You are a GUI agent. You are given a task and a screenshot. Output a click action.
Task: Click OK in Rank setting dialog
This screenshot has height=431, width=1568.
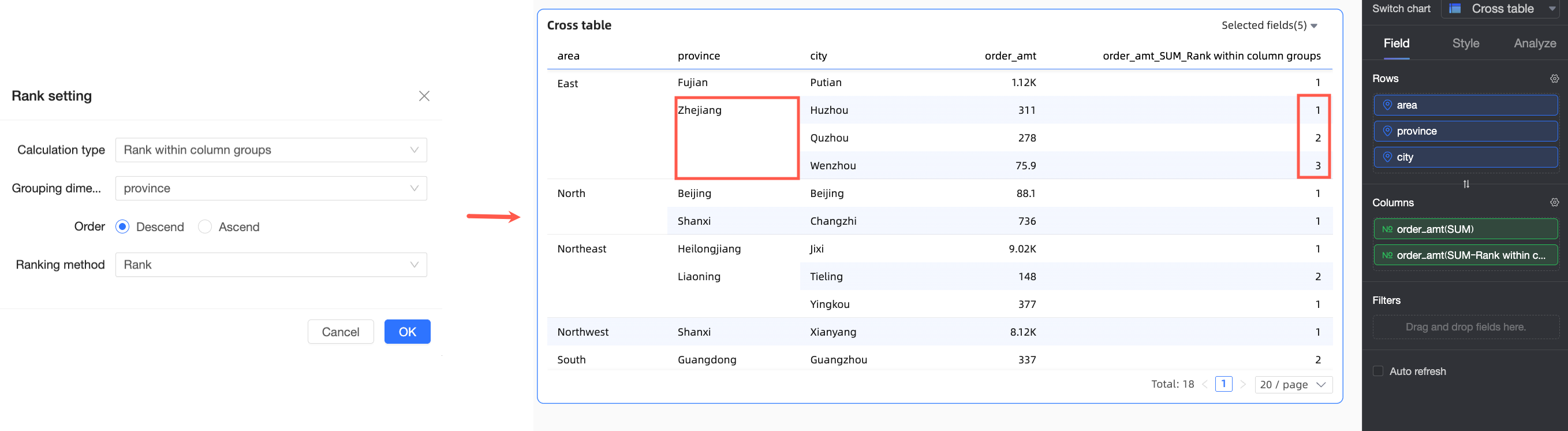(x=407, y=332)
